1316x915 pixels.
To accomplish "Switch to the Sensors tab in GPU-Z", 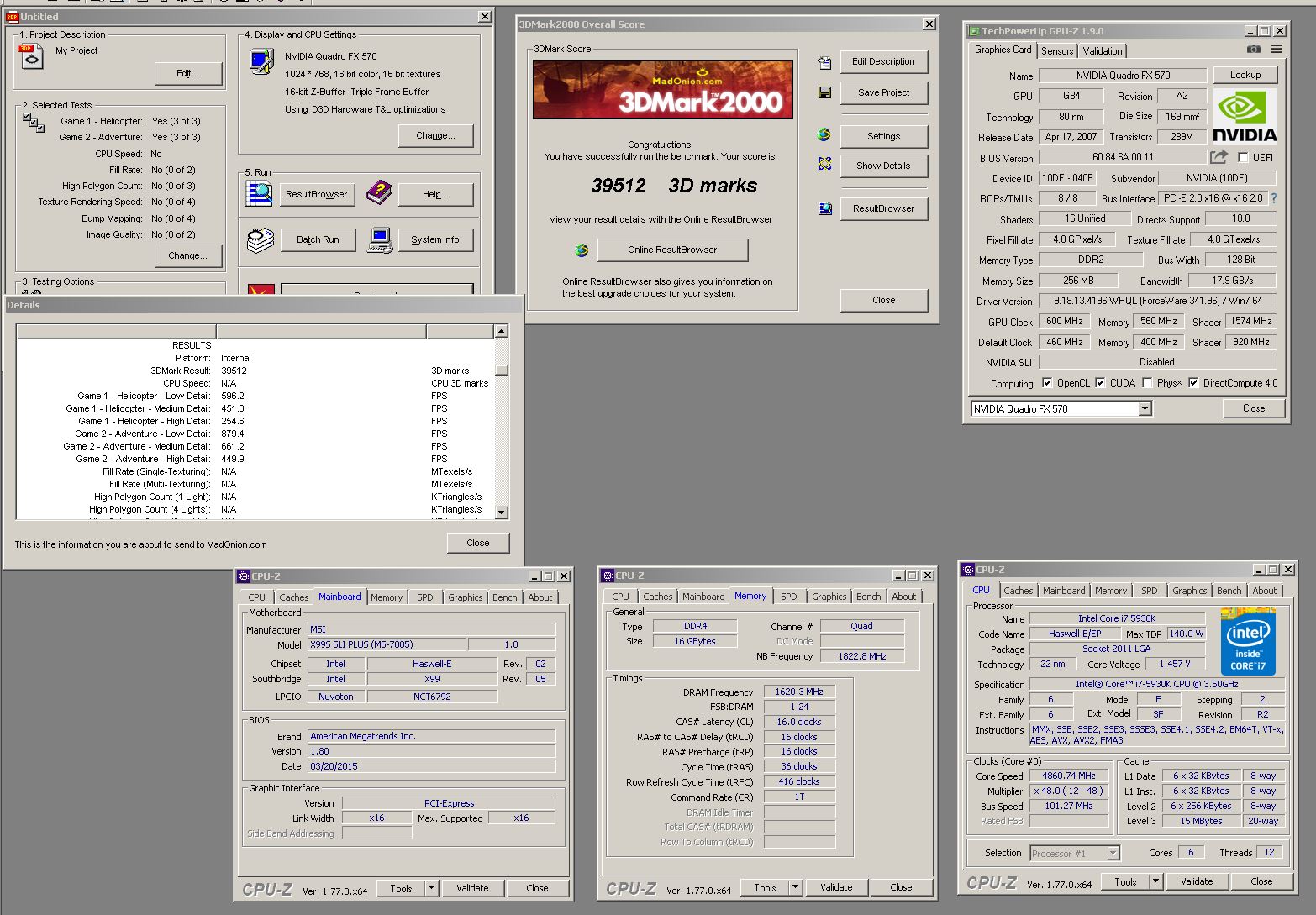I will point(1057,51).
